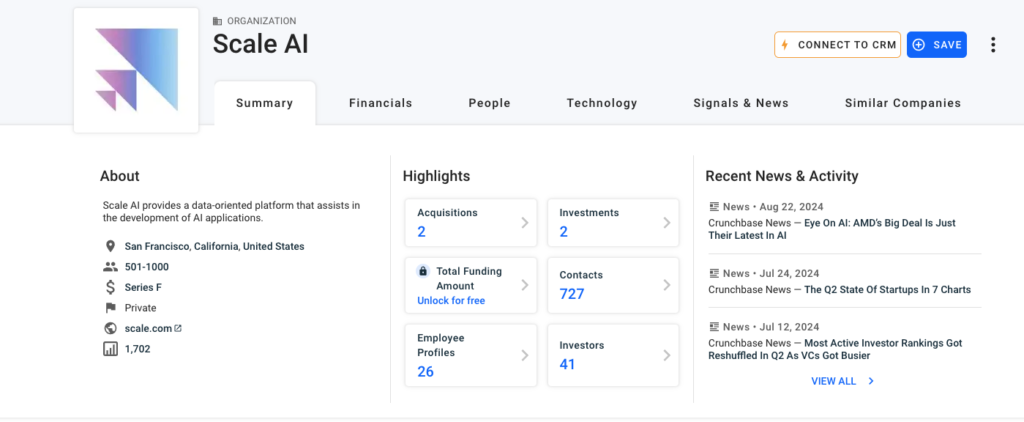Click the flag icon next to Private
Image resolution: width=1024 pixels, height=422 pixels.
(110, 308)
